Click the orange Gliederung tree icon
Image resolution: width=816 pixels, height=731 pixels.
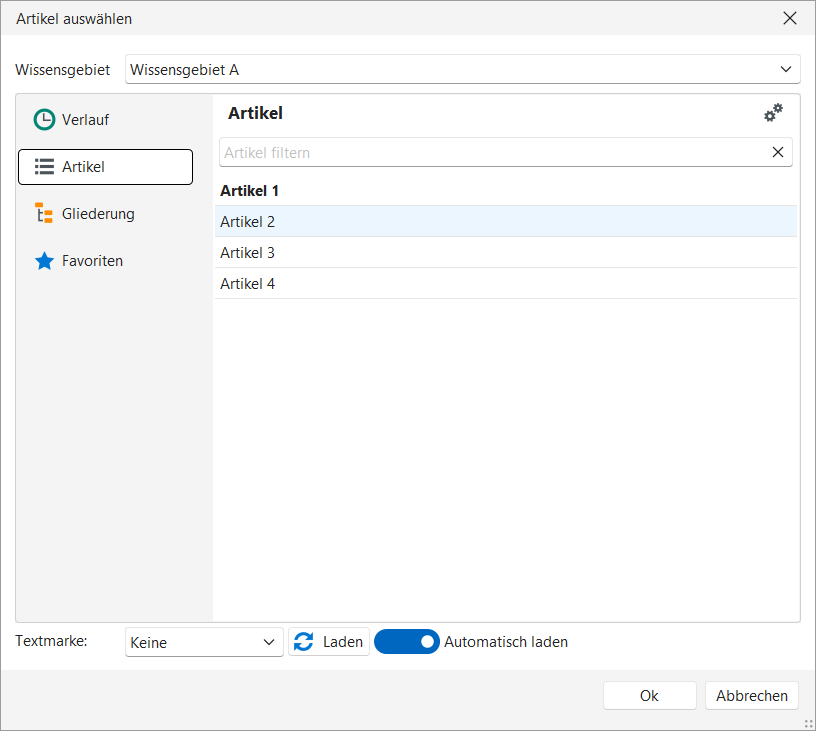tap(44, 214)
